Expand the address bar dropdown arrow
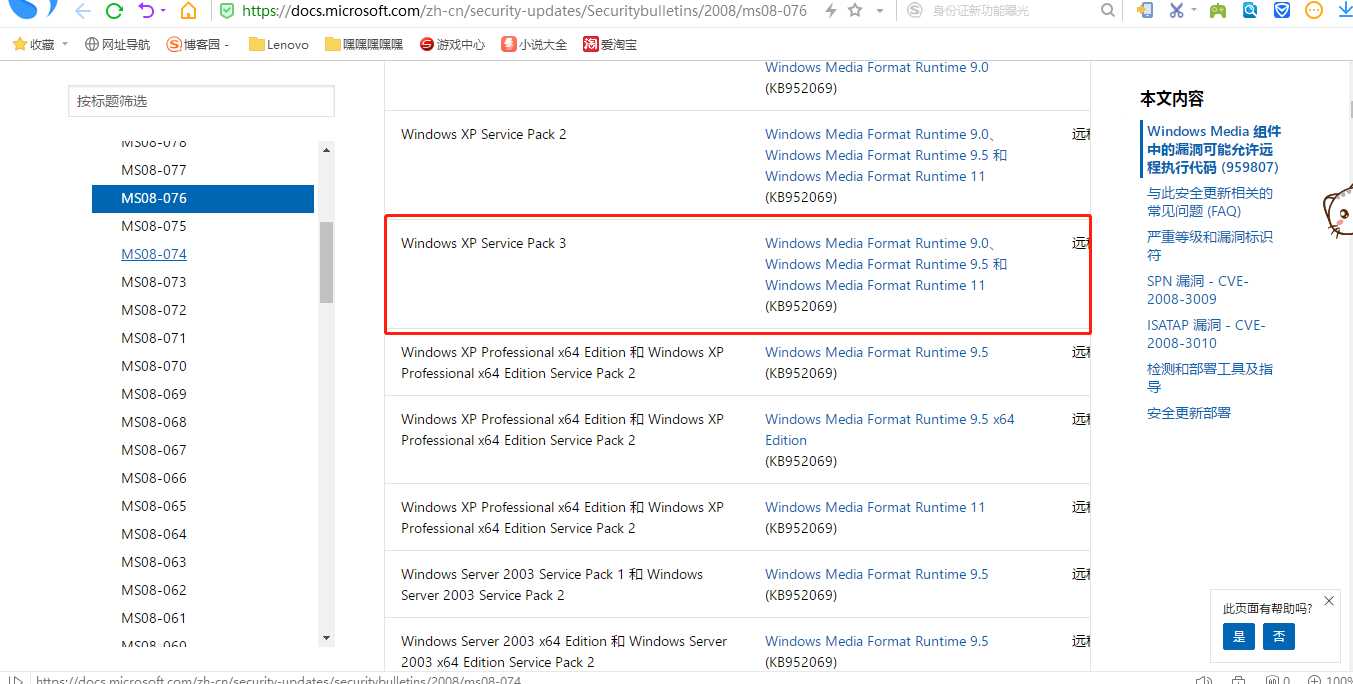This screenshot has height=684, width=1353. coord(880,12)
